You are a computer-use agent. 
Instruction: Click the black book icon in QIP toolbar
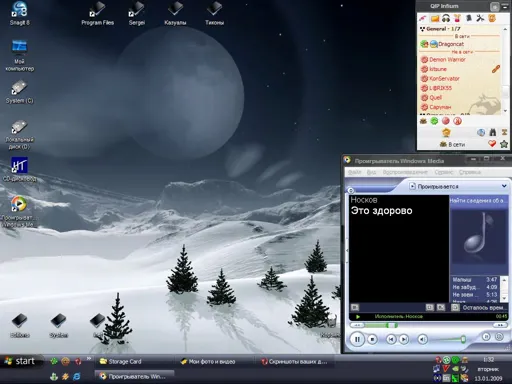click(x=469, y=18)
